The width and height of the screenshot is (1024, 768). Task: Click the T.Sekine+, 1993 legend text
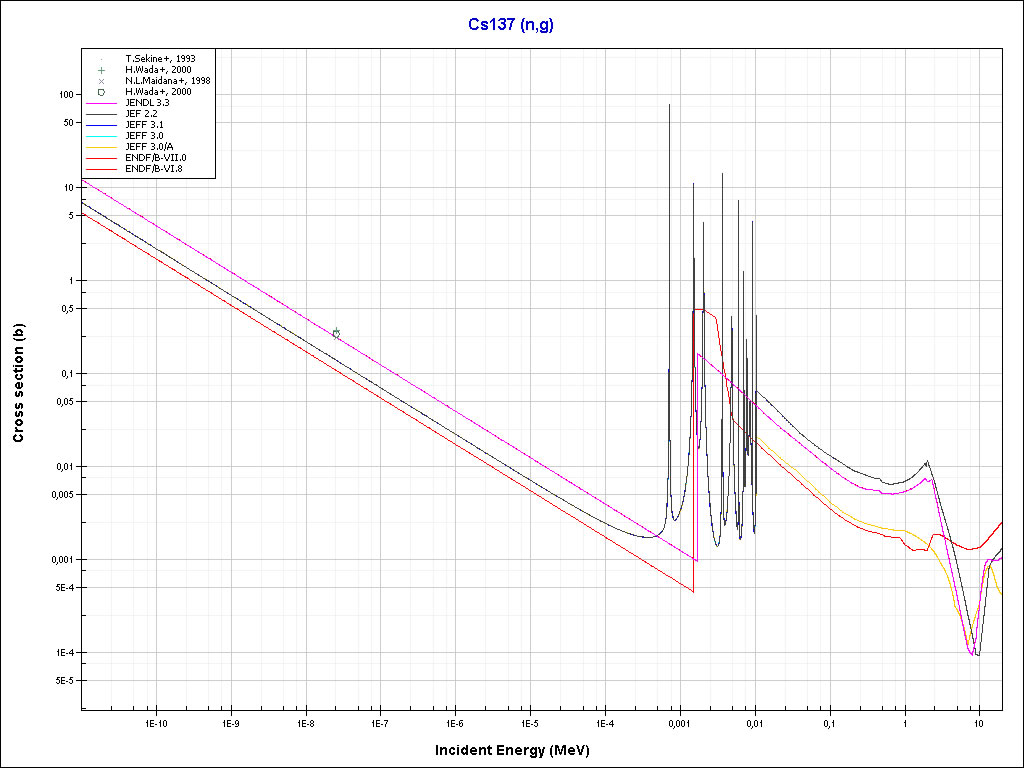click(x=160, y=59)
